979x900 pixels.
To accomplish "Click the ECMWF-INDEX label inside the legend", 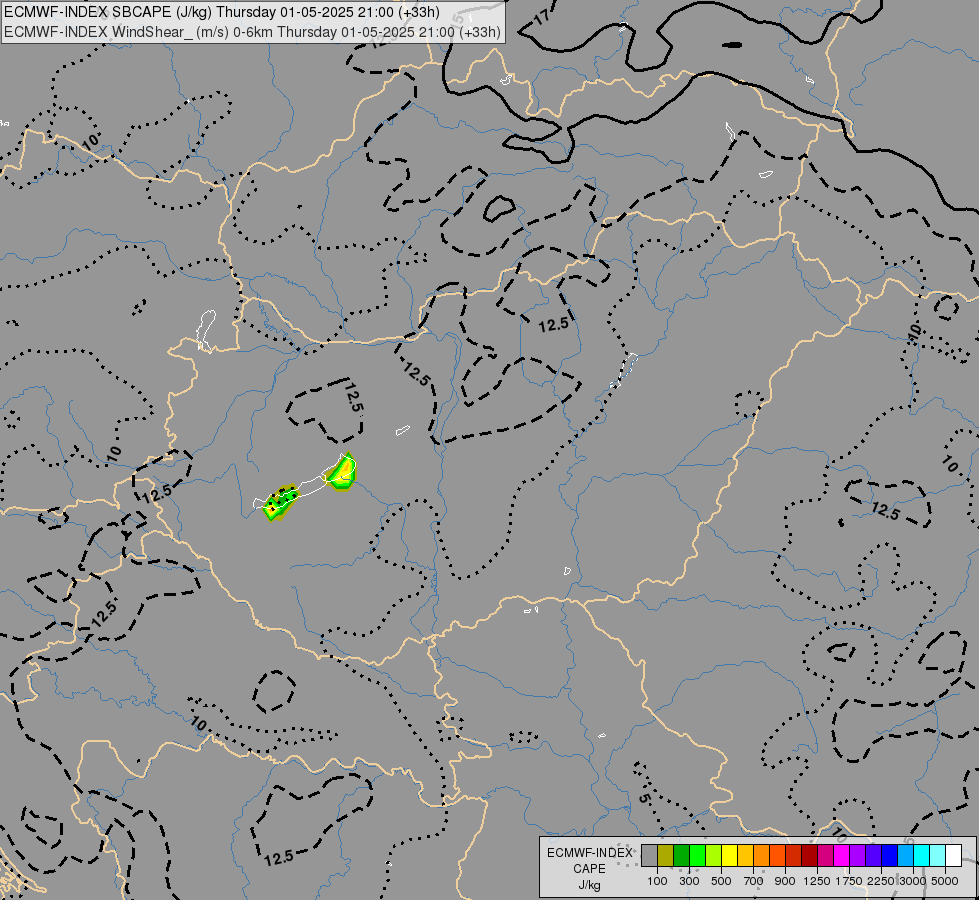I will click(x=589, y=853).
